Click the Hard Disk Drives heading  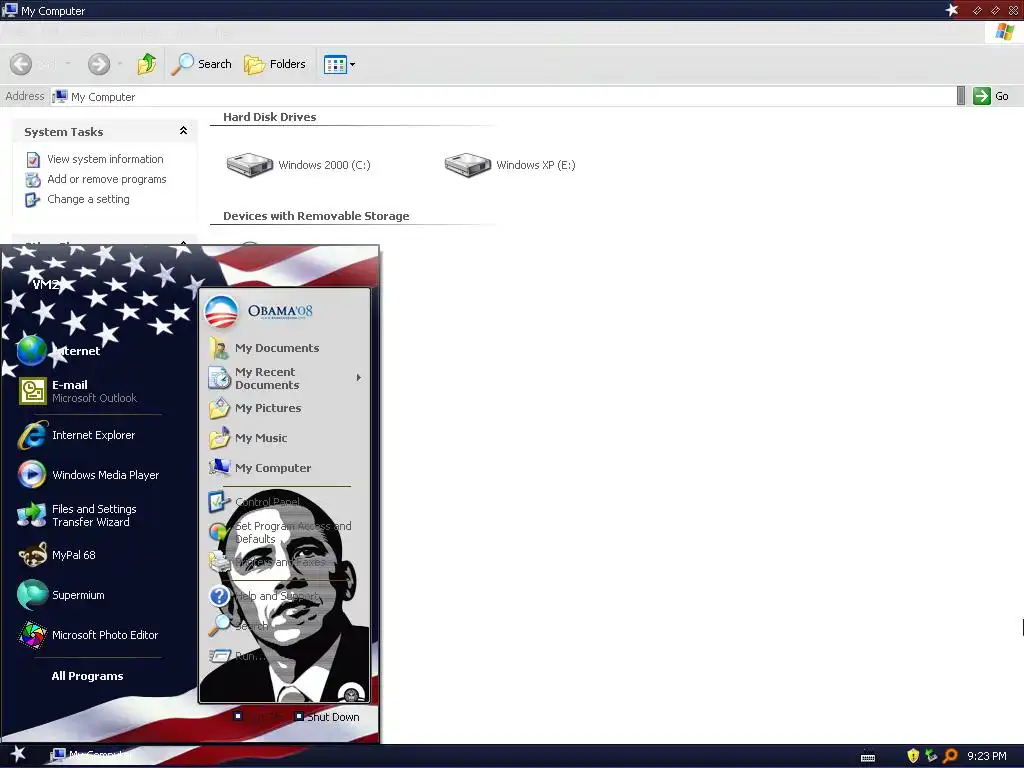click(270, 118)
